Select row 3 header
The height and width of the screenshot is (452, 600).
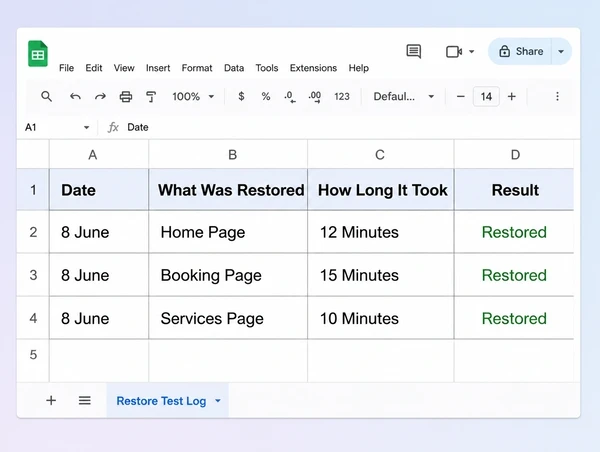[33, 275]
